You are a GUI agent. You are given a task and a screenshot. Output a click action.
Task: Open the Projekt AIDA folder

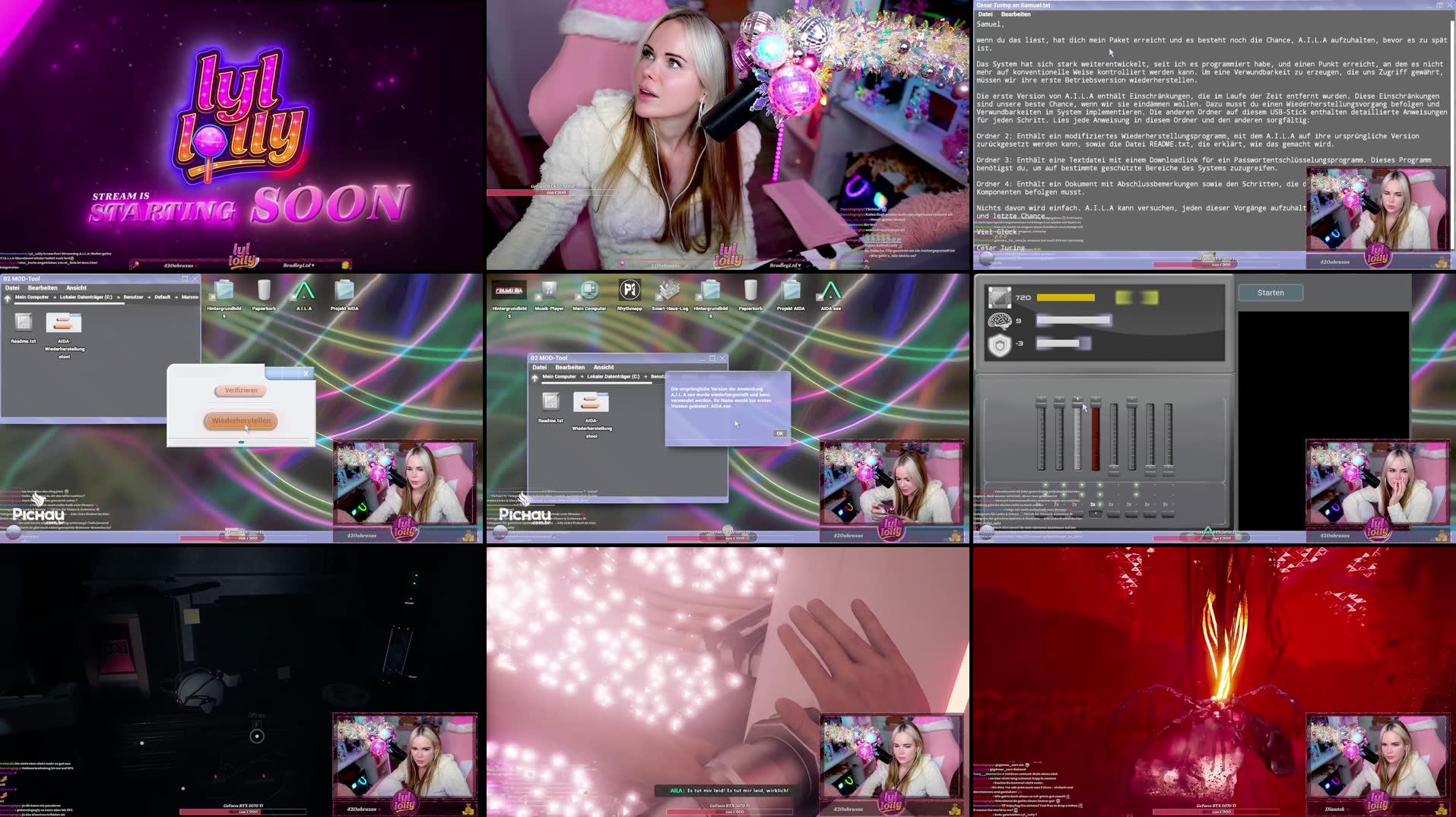click(791, 291)
